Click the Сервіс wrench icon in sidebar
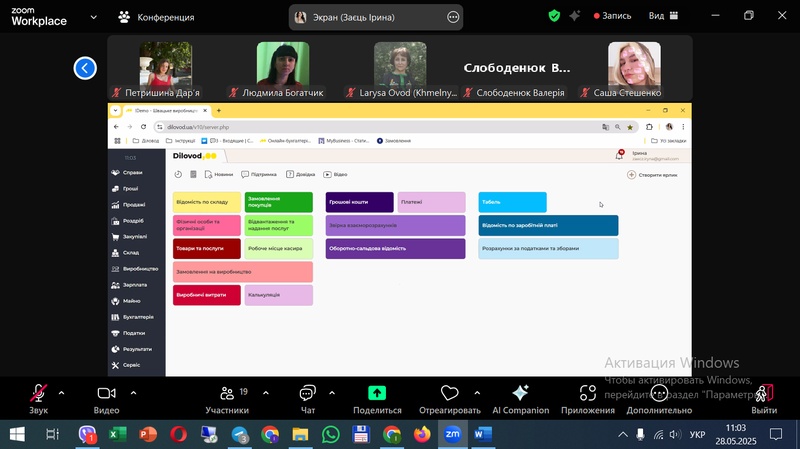800x449 pixels. (115, 365)
